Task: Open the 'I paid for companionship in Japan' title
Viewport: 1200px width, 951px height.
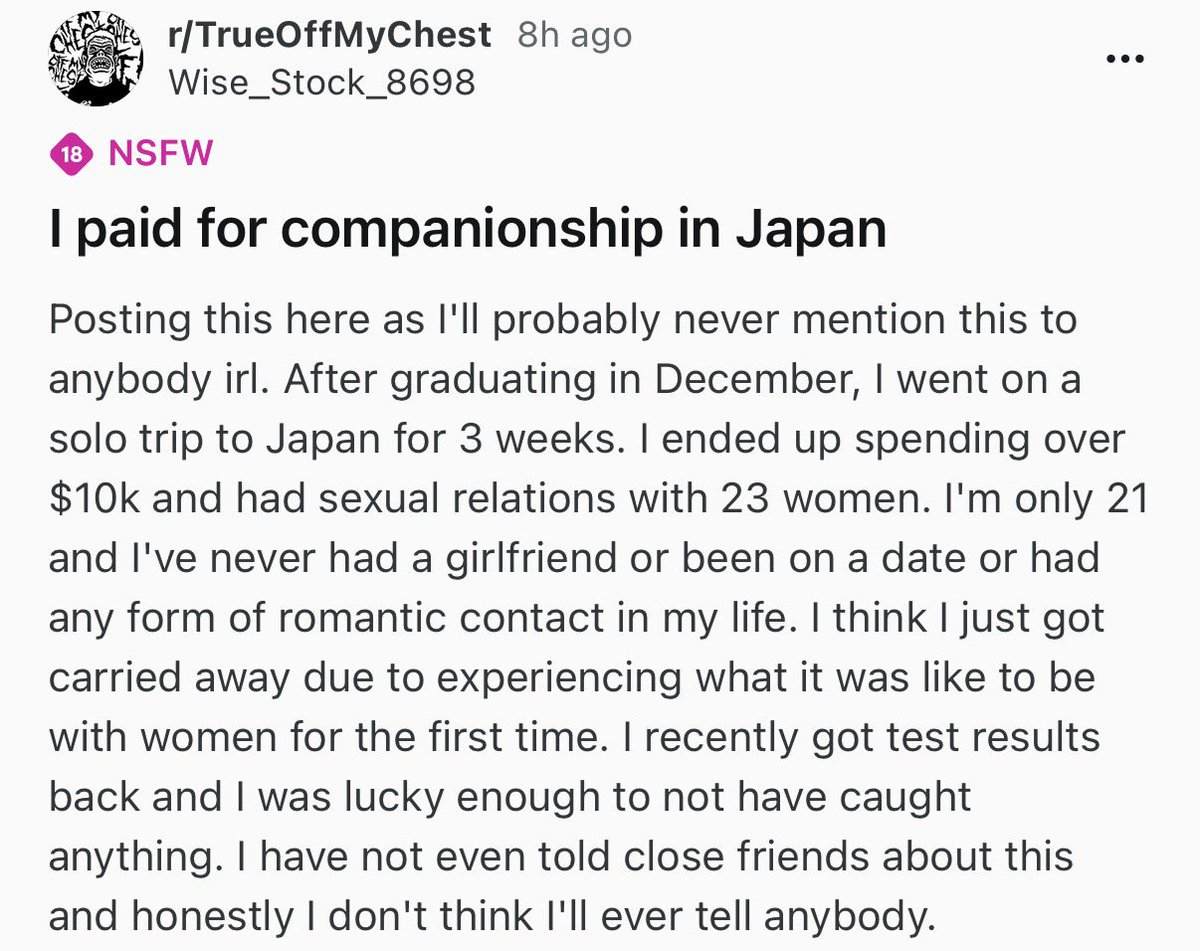Action: click(x=467, y=230)
